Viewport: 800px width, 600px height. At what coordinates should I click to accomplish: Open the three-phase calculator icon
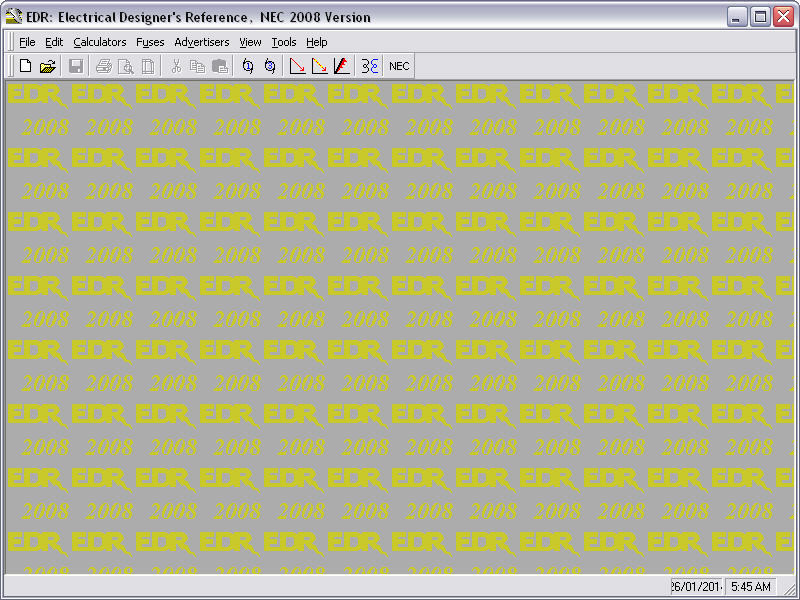(x=269, y=66)
